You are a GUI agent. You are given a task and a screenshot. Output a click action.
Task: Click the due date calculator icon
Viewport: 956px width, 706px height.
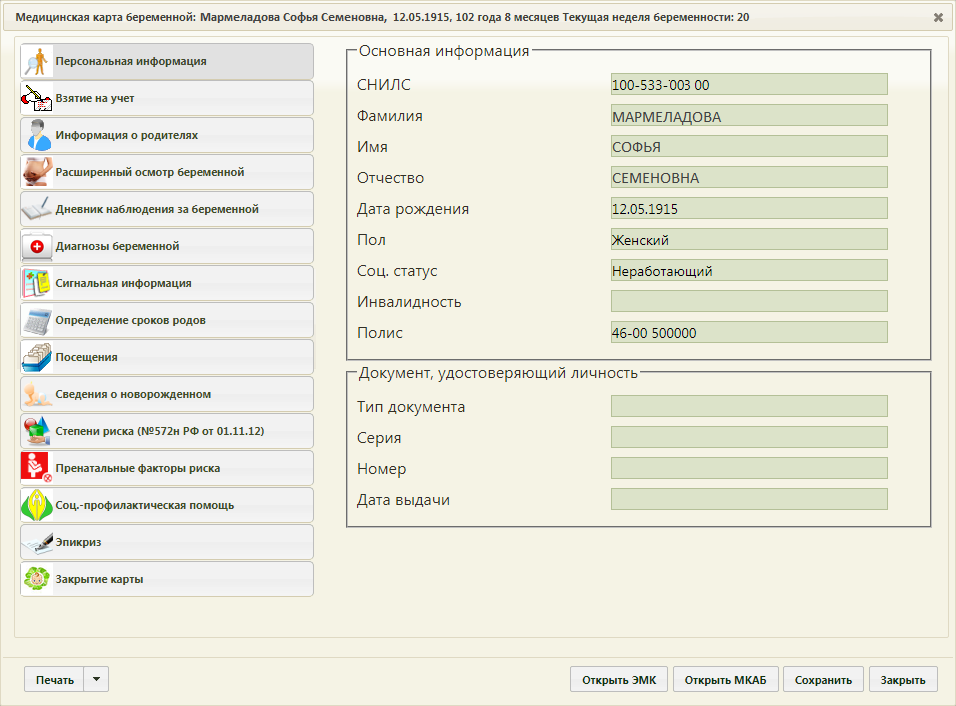tap(37, 320)
